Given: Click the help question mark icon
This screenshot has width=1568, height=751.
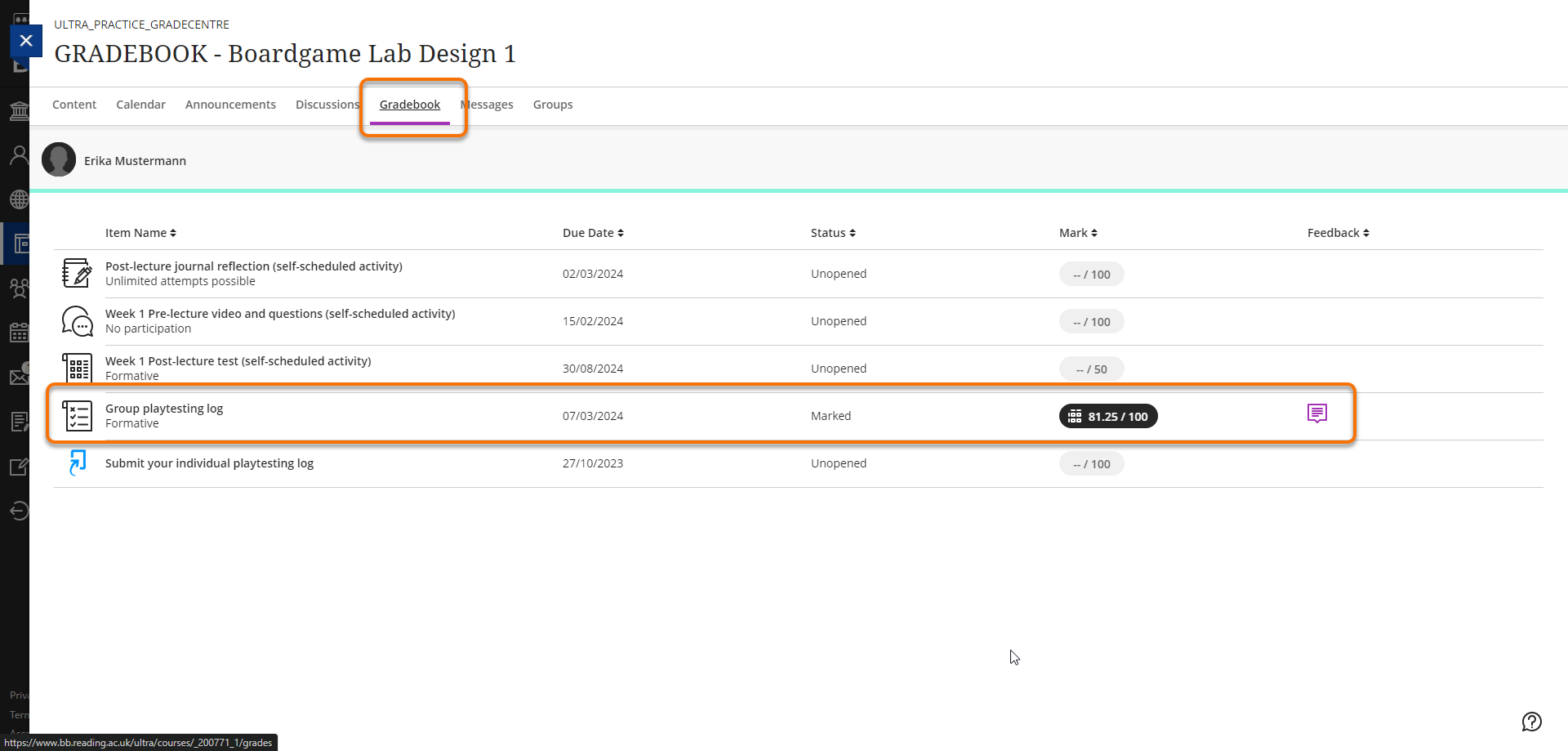Looking at the screenshot, I should pyautogui.click(x=1531, y=722).
